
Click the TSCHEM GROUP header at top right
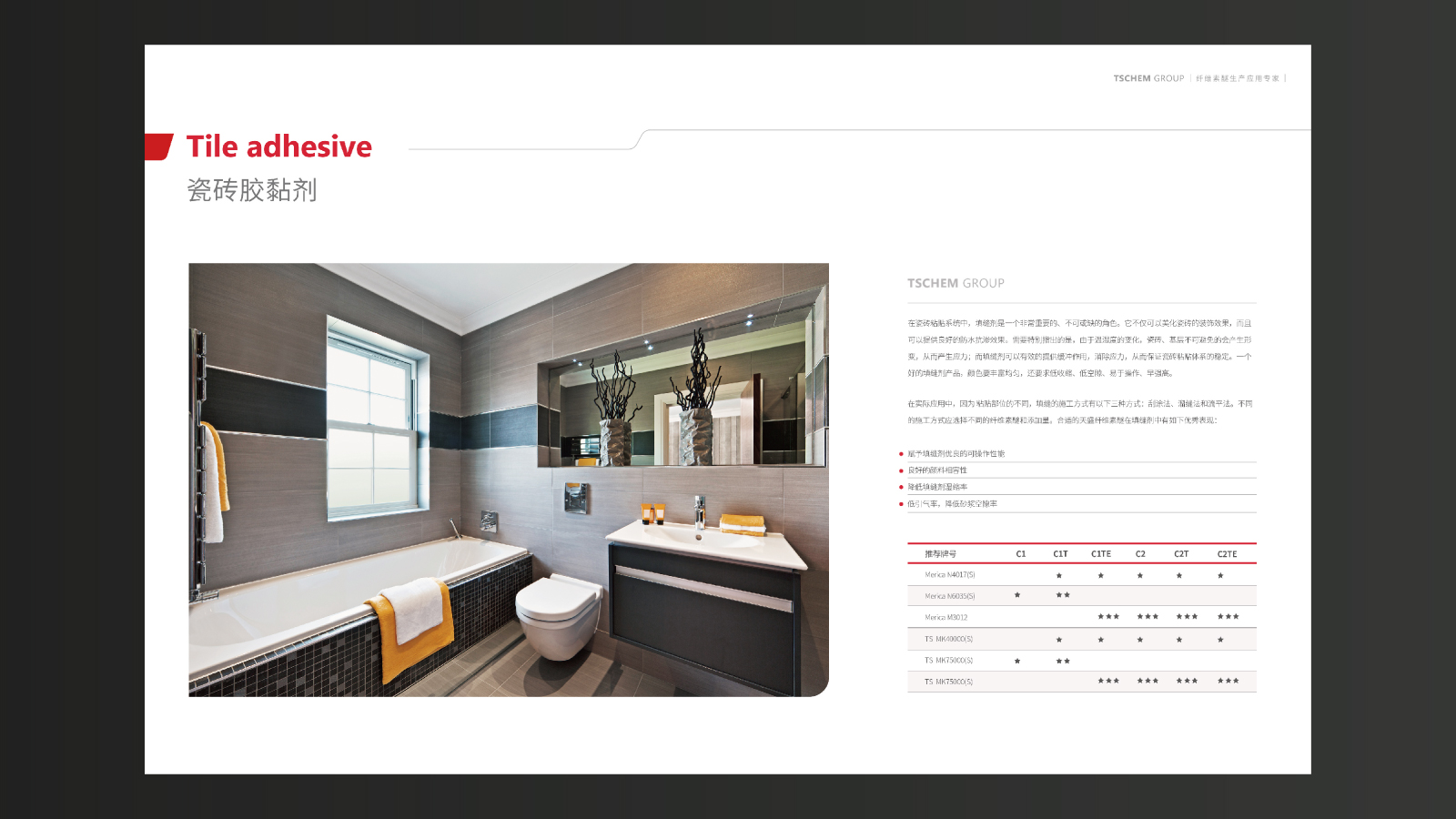pyautogui.click(x=1148, y=78)
